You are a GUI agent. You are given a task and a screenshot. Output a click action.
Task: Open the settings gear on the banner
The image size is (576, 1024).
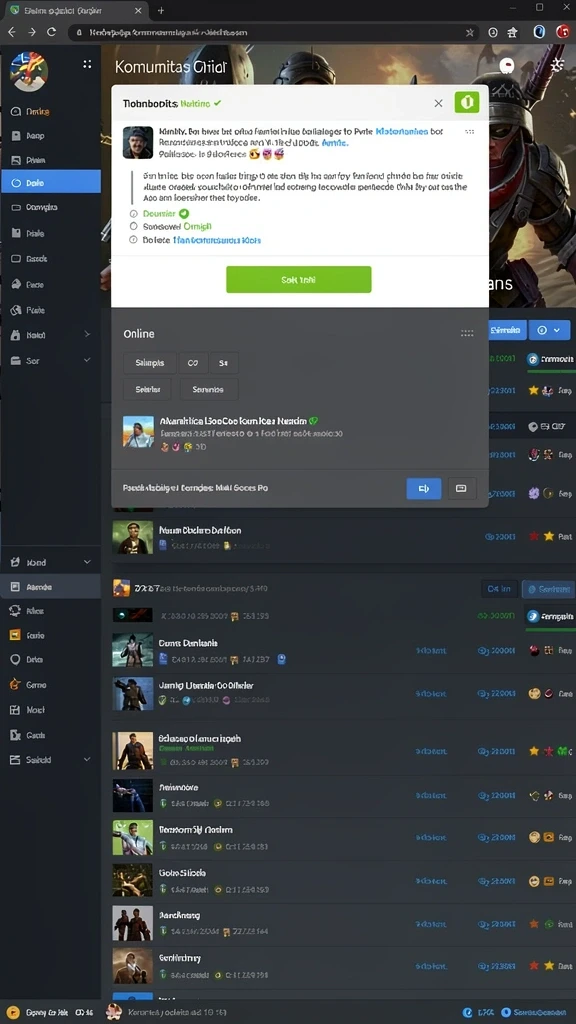tap(557, 65)
